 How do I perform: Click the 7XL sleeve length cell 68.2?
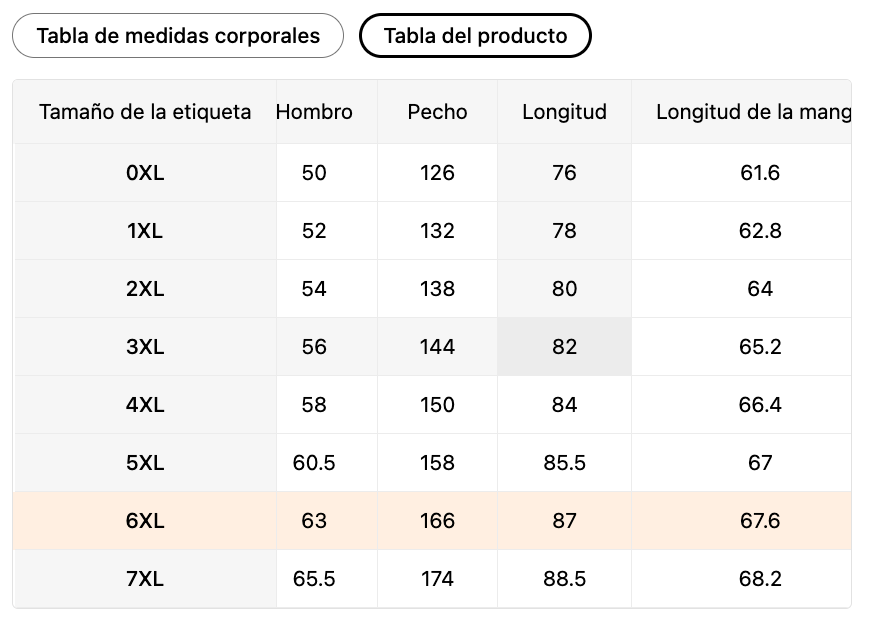pos(760,579)
